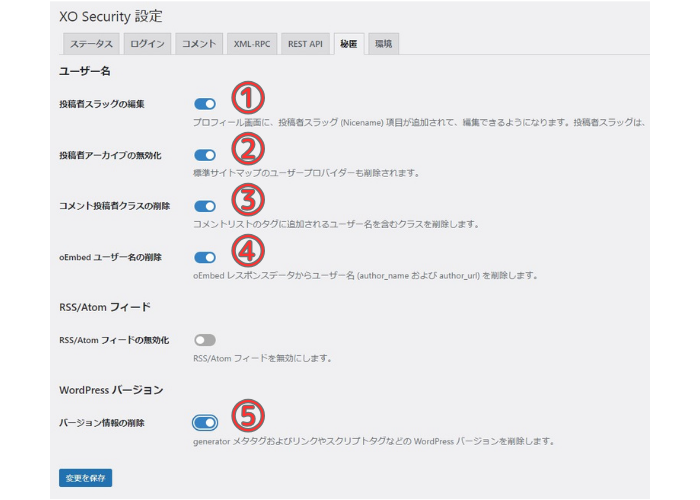The image size is (700, 500).
Task: Click description text starting with generator
Action: pyautogui.click(x=374, y=442)
